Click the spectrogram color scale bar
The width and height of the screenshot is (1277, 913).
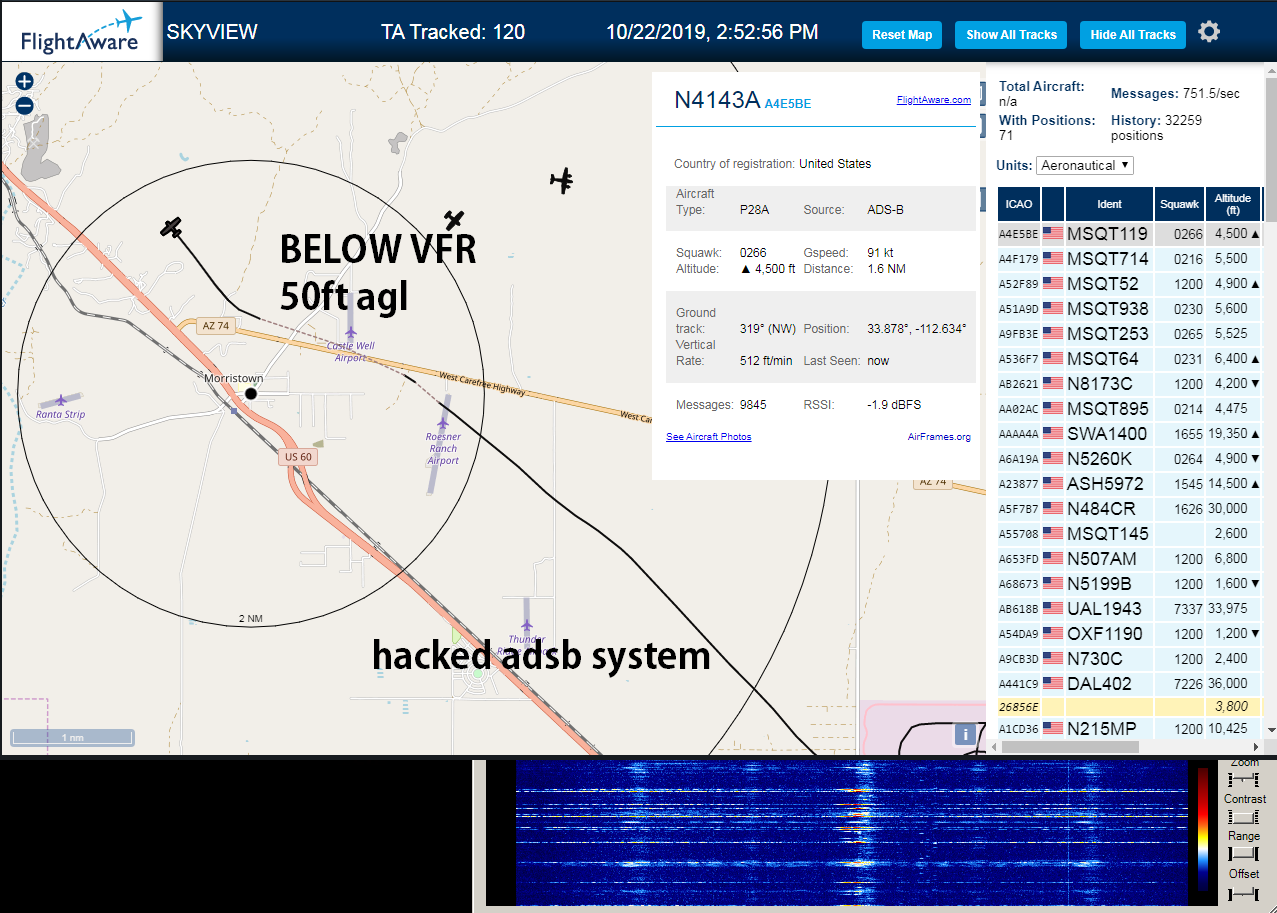point(1203,830)
